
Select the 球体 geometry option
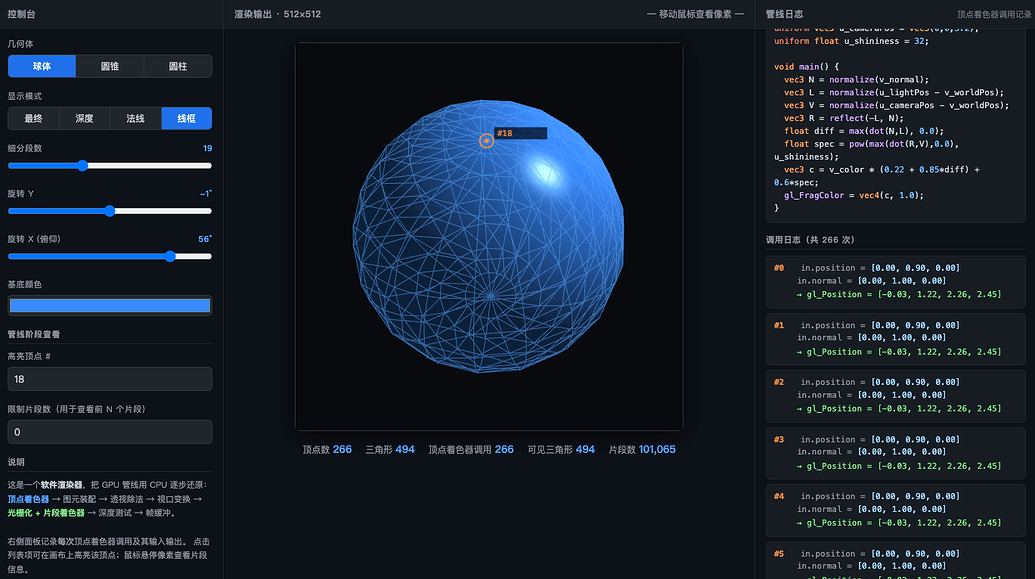click(x=42, y=66)
